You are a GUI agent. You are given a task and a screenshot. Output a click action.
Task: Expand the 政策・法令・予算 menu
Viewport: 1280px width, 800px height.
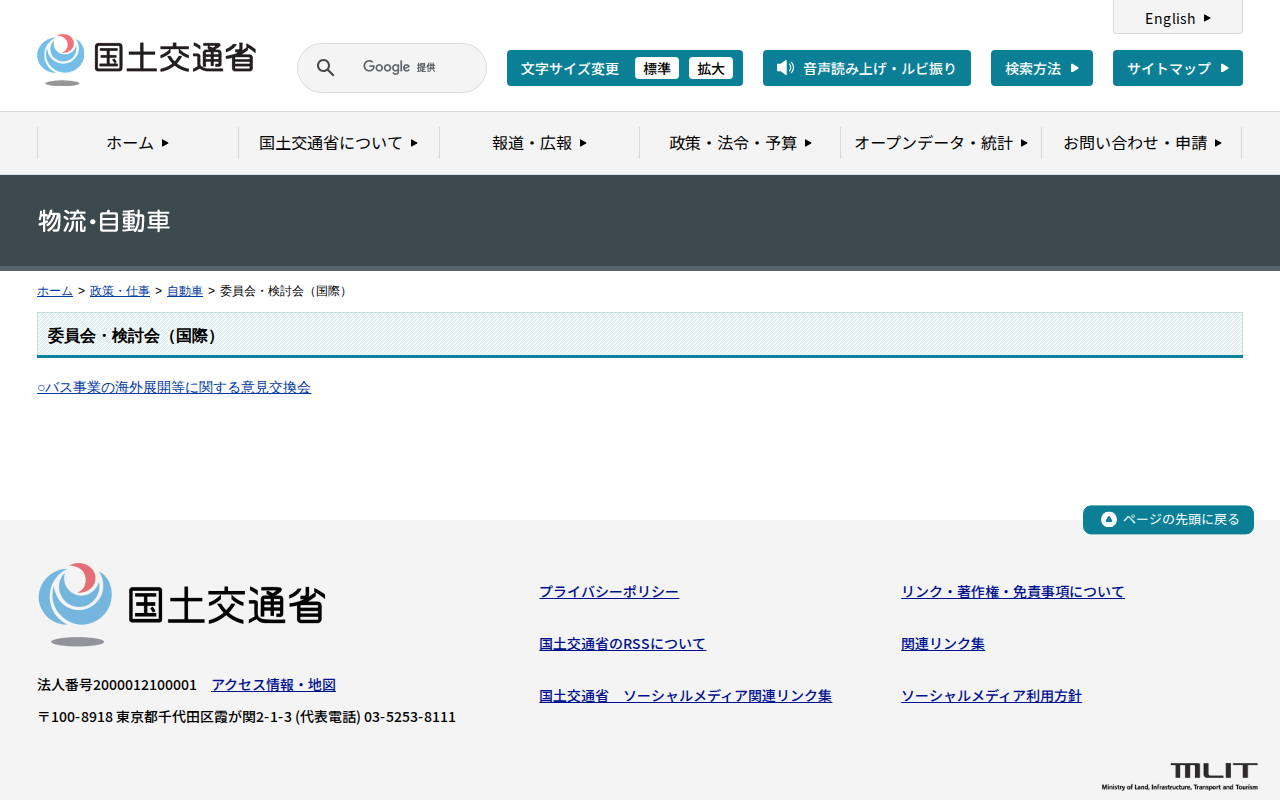[740, 143]
